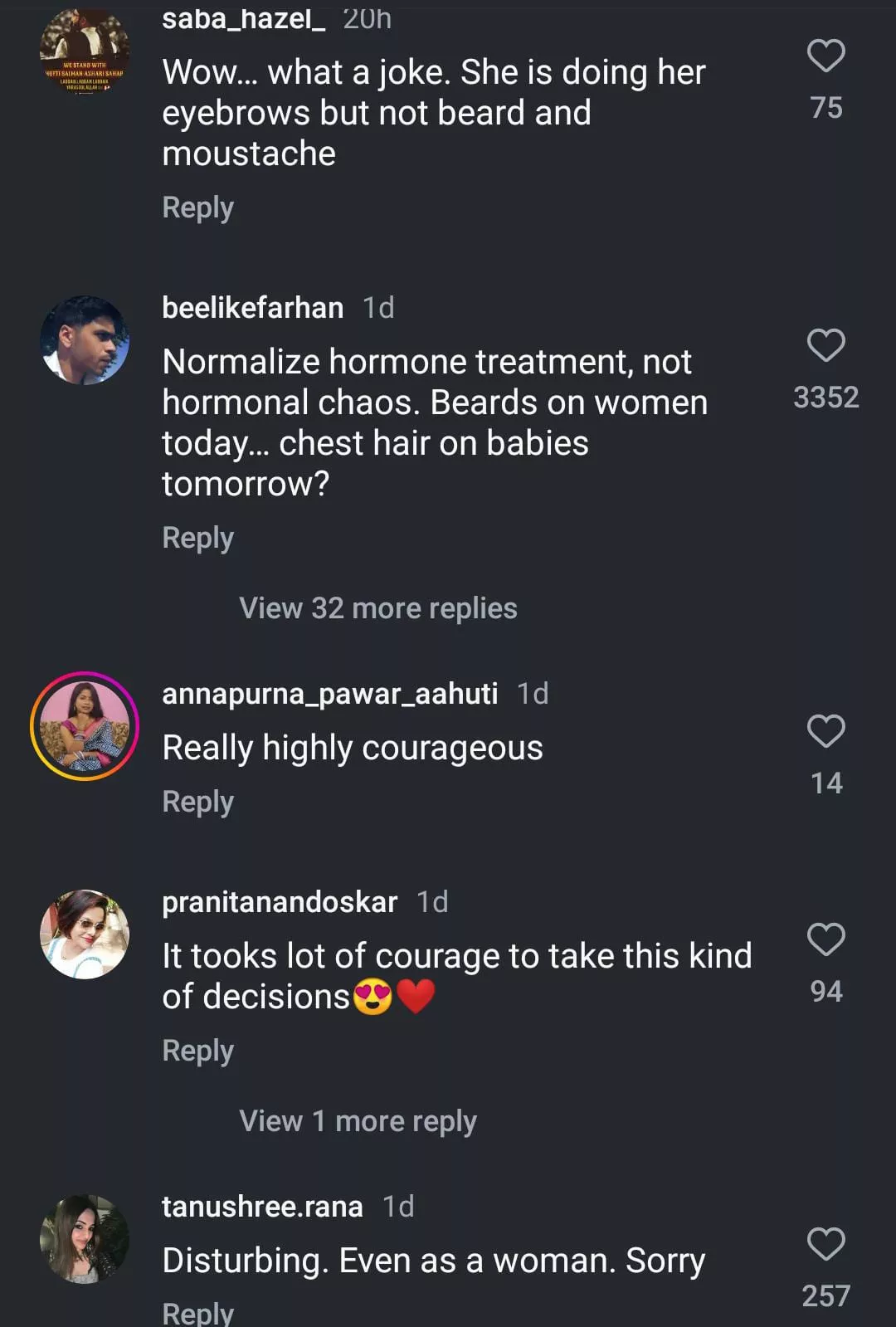The height and width of the screenshot is (1327, 896).
Task: Reply to tanushree.rana's comment
Action: coord(197,1313)
